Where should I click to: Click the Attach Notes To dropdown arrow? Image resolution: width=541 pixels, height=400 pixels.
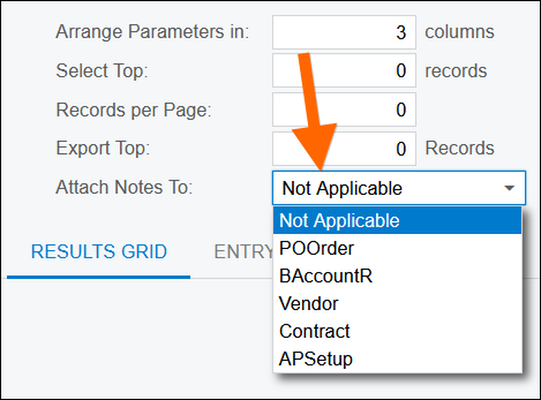coord(509,188)
